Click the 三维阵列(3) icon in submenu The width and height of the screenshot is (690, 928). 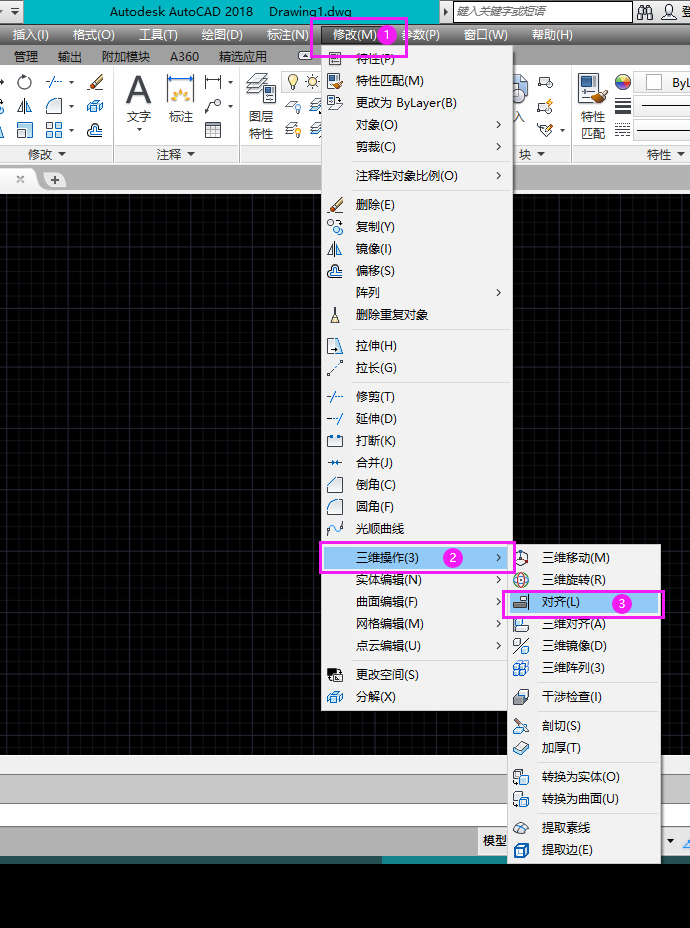(521, 668)
